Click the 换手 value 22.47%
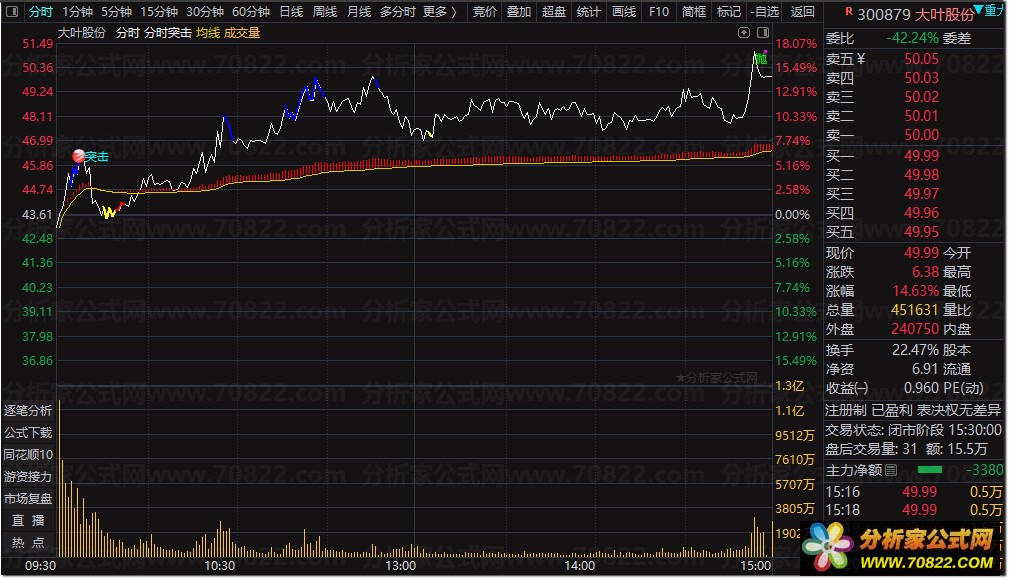 [x=915, y=350]
